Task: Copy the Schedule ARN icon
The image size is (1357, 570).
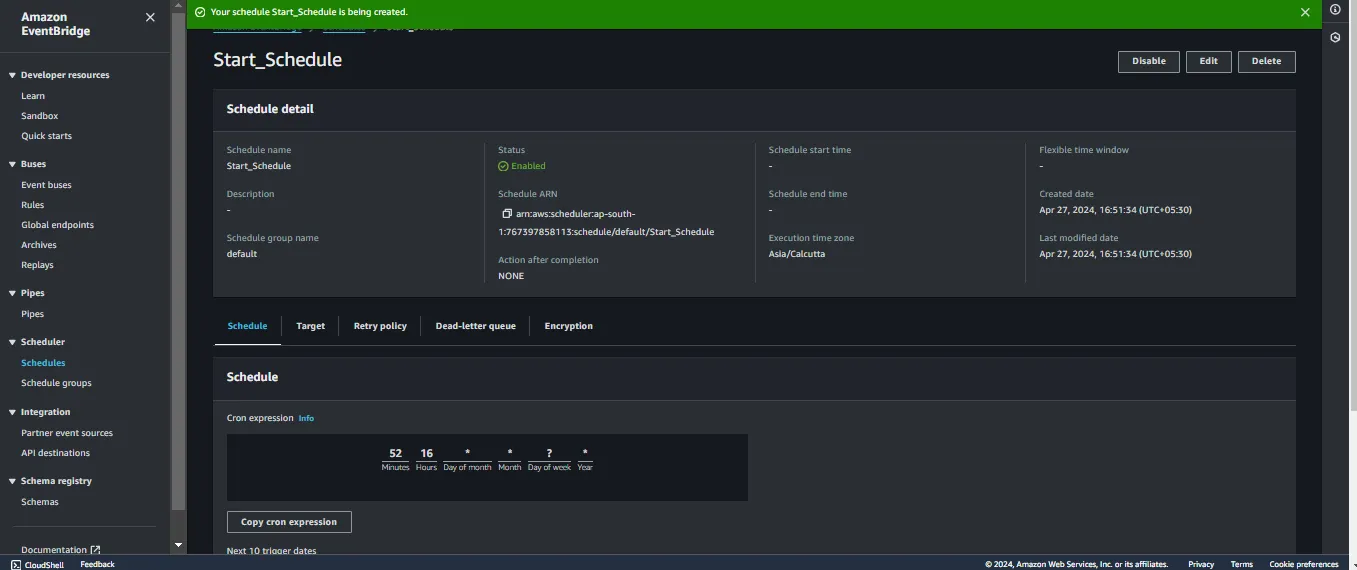Action: (x=507, y=214)
